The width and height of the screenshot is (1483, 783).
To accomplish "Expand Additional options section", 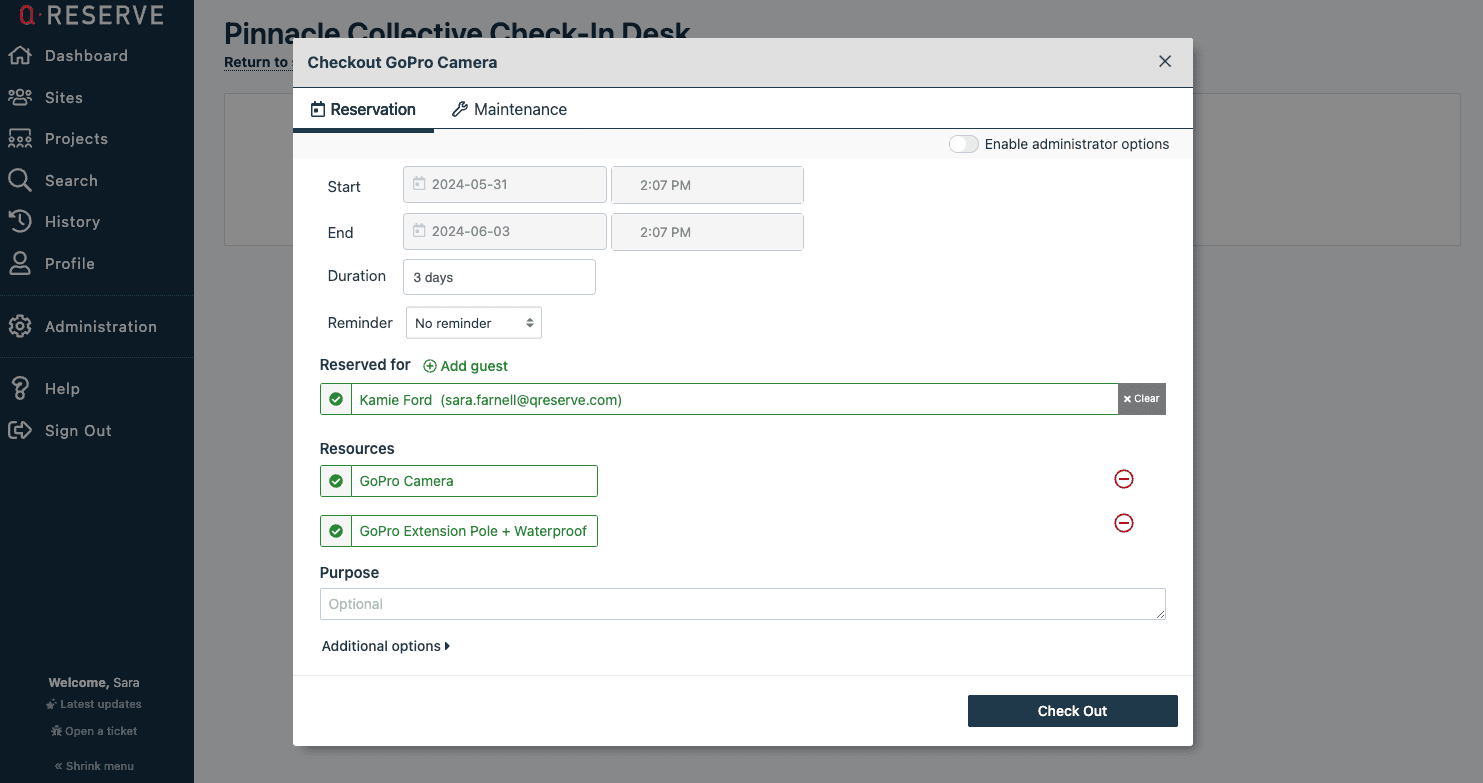I will [x=386, y=646].
